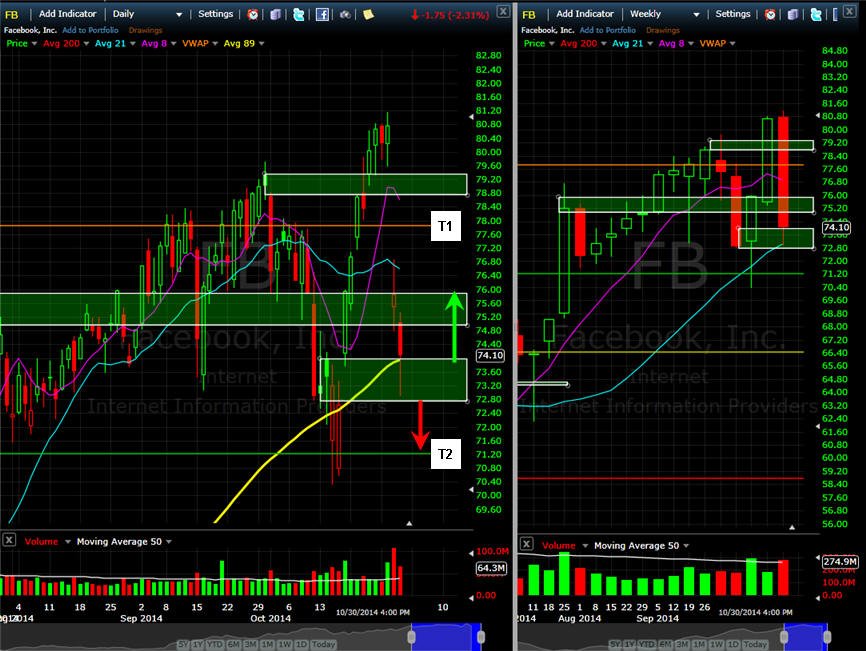Click the Today range button in Daily chart
This screenshot has height=651, width=866.
tap(324, 644)
